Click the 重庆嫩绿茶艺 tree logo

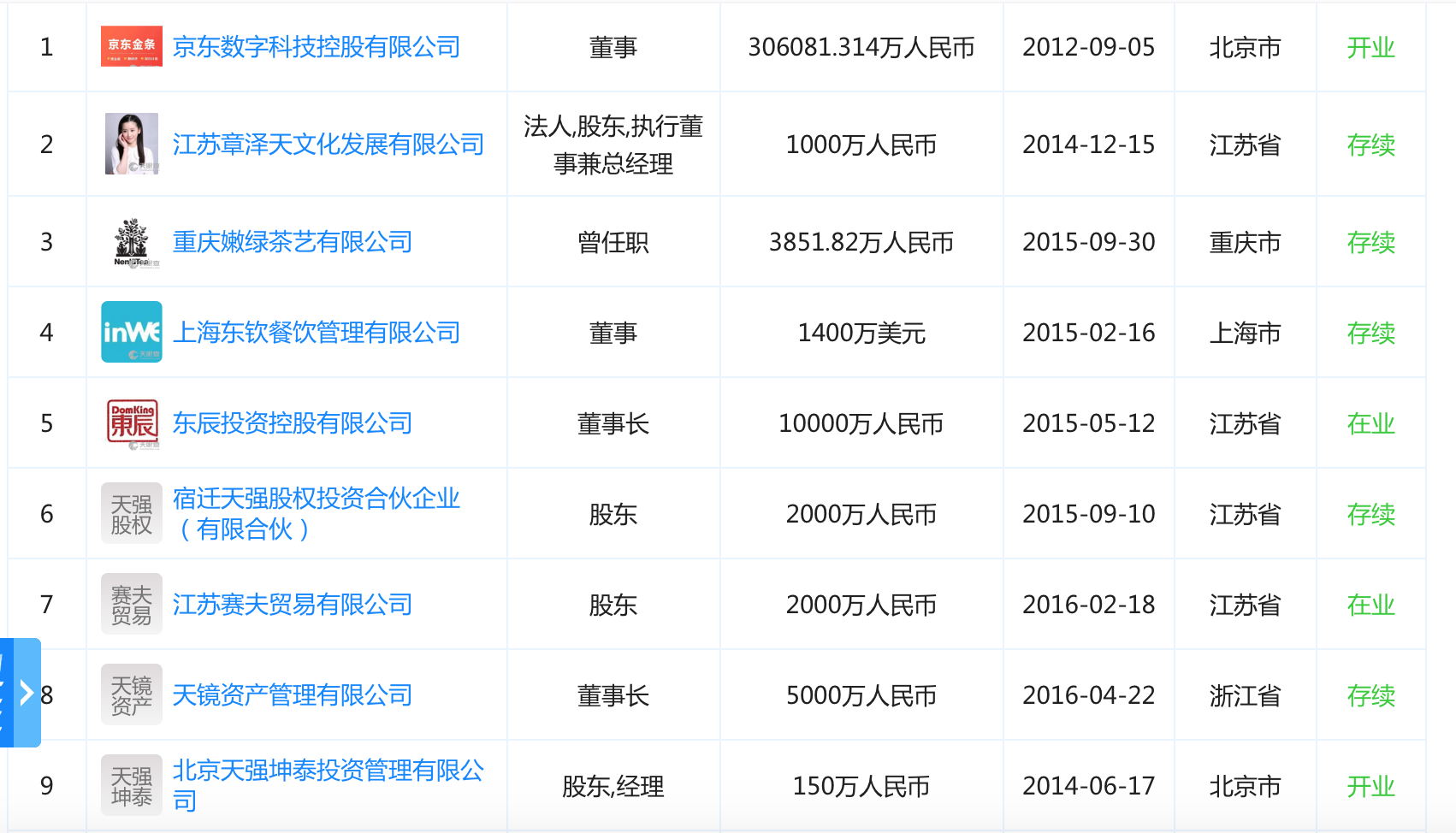(132, 242)
